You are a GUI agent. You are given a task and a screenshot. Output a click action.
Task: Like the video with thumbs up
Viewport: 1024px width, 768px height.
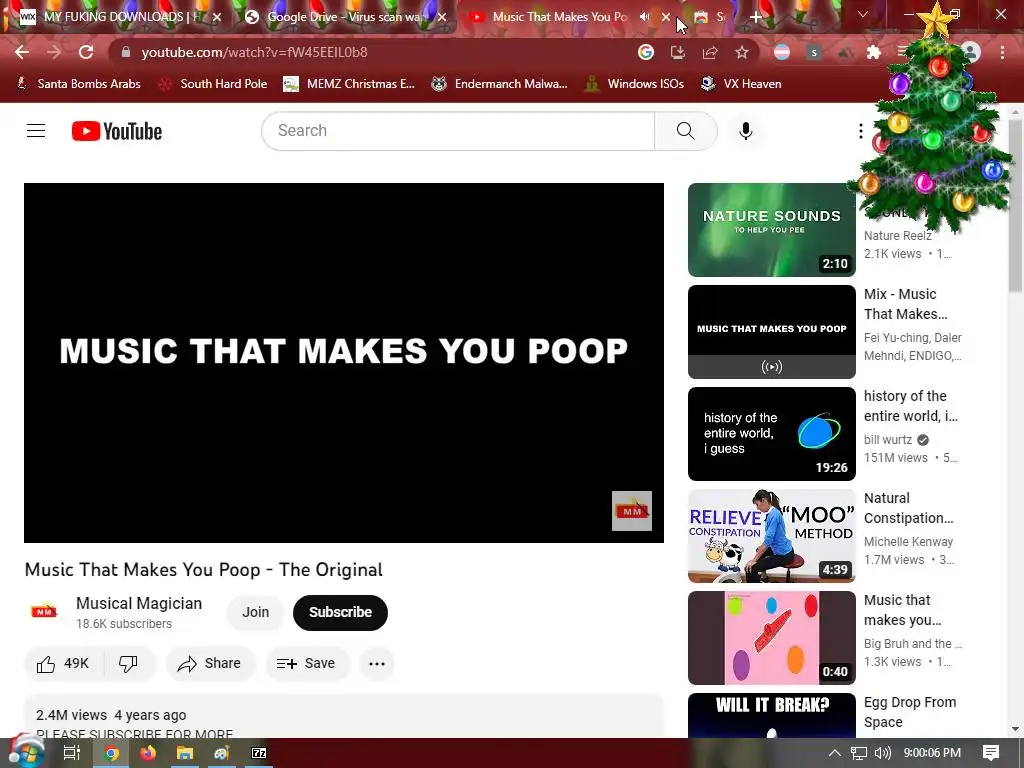click(x=63, y=664)
